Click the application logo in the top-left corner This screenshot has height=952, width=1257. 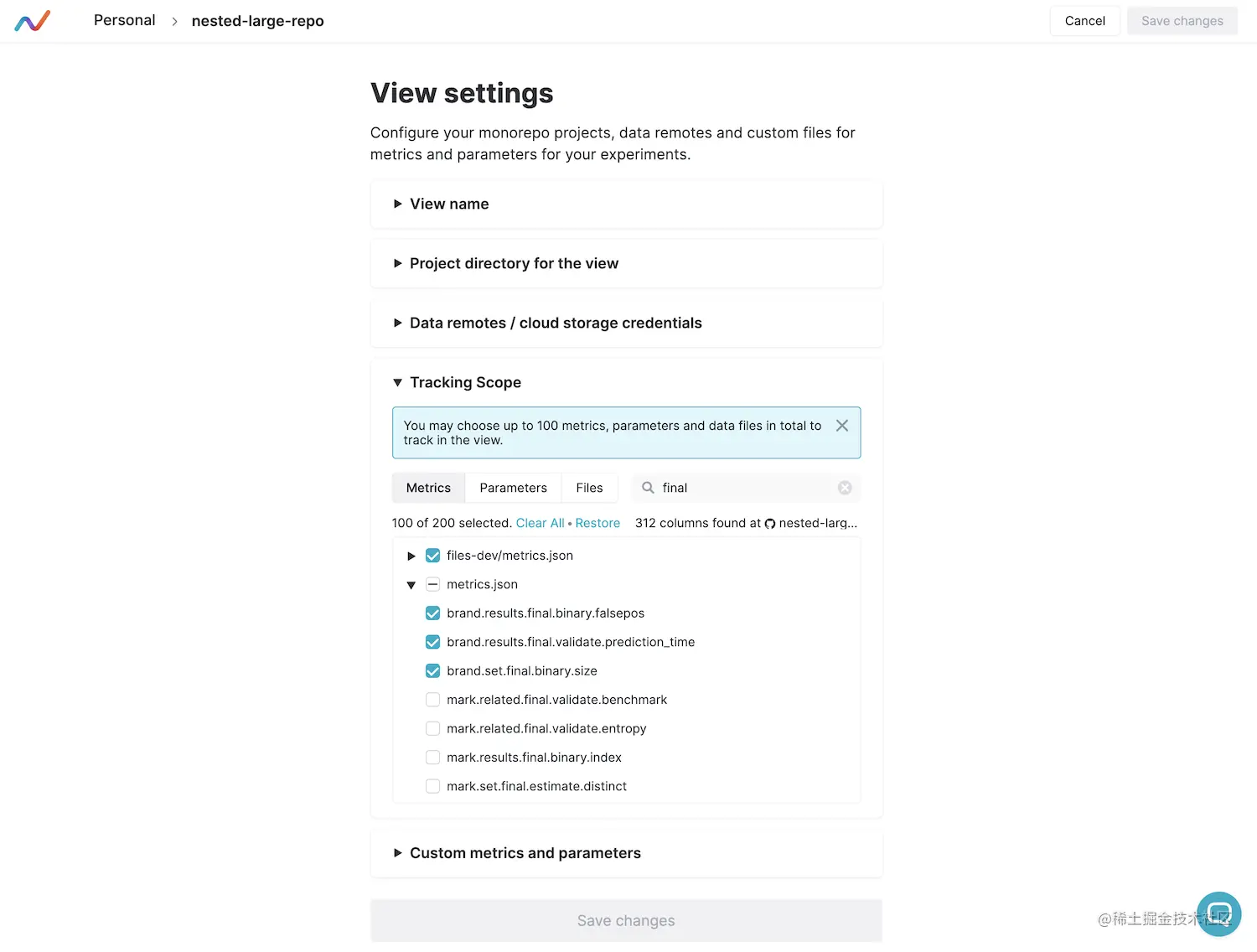click(x=32, y=20)
